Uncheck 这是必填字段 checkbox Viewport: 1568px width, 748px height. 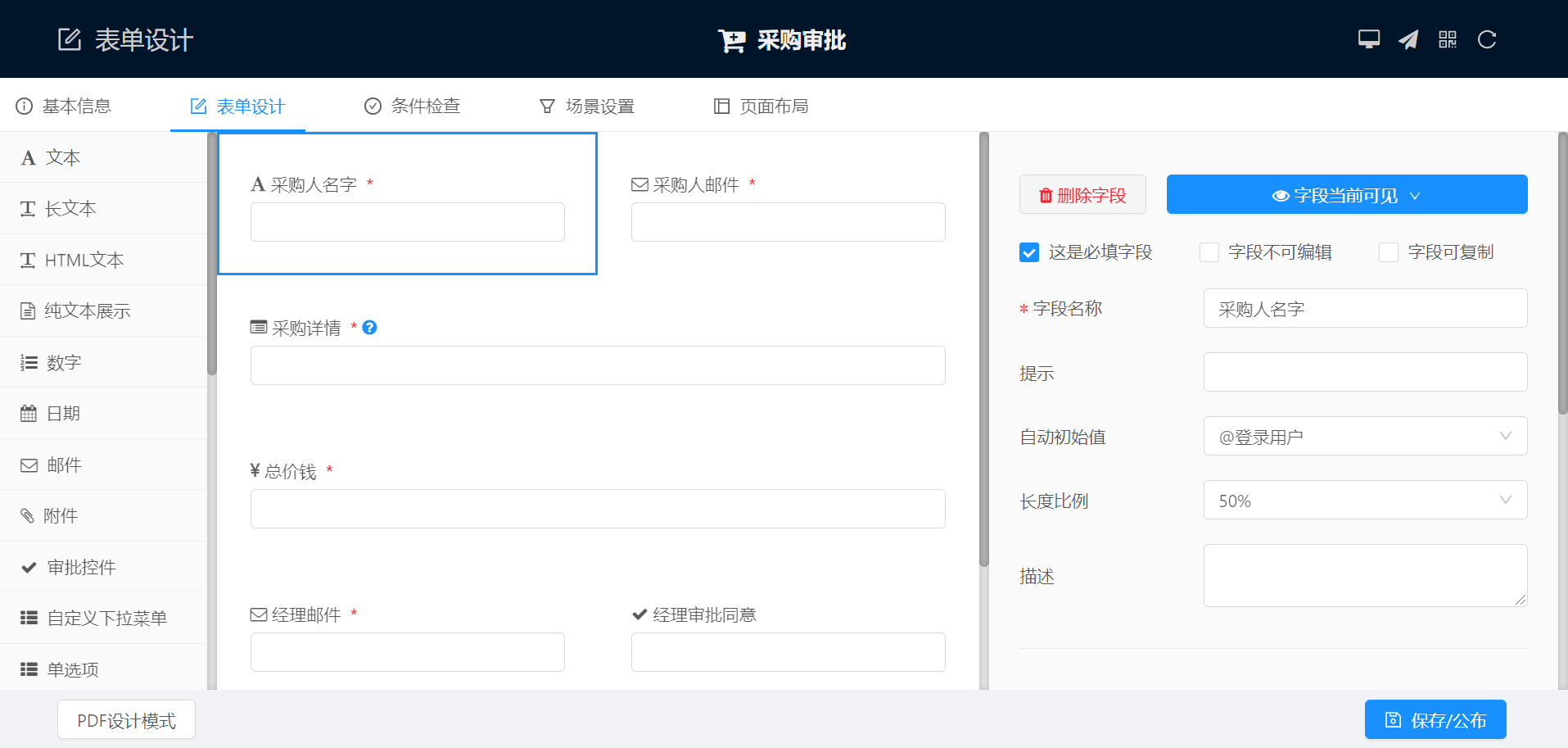tap(1029, 252)
